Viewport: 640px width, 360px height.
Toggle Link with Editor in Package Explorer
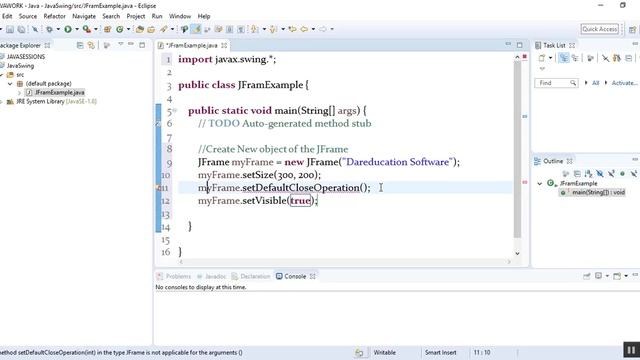91,45
